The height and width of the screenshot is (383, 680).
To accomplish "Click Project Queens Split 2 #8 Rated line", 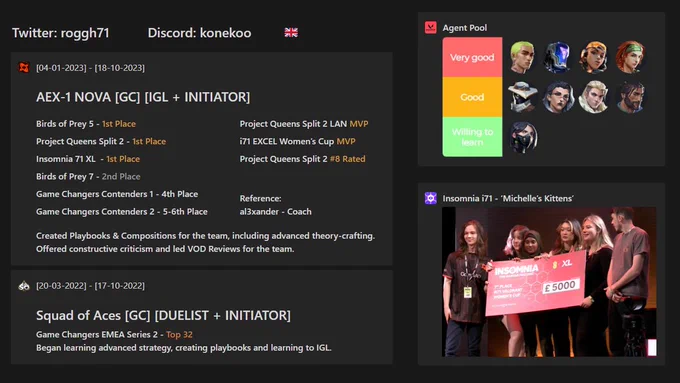I will [302, 159].
